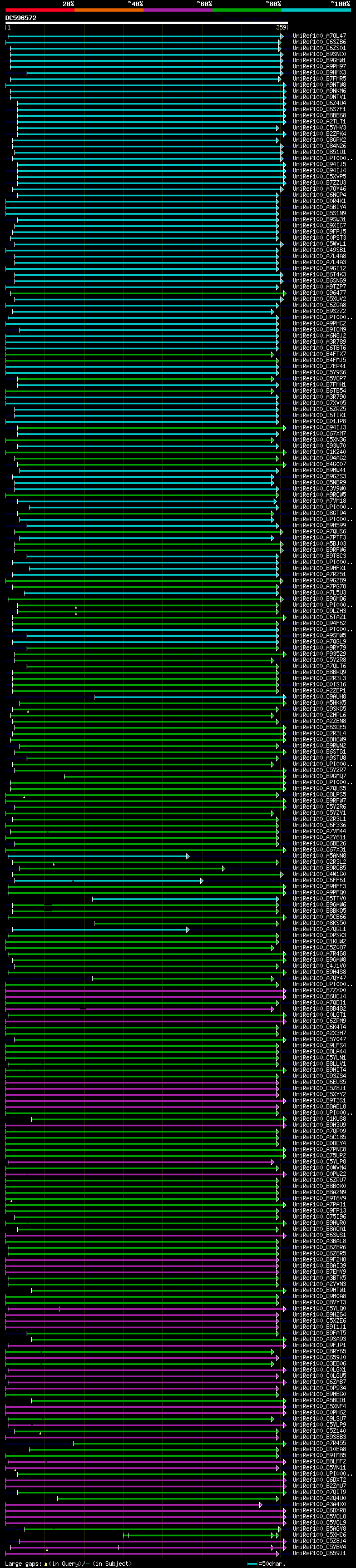Select hit label UniRef100_Q67X31

coord(319,850)
